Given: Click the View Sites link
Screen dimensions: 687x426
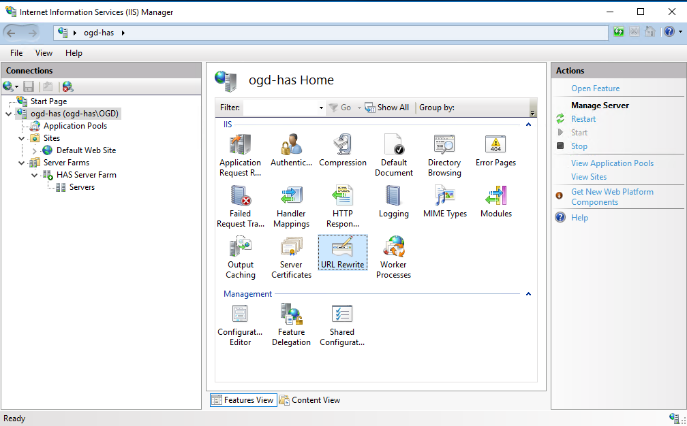Looking at the screenshot, I should click(x=588, y=177).
